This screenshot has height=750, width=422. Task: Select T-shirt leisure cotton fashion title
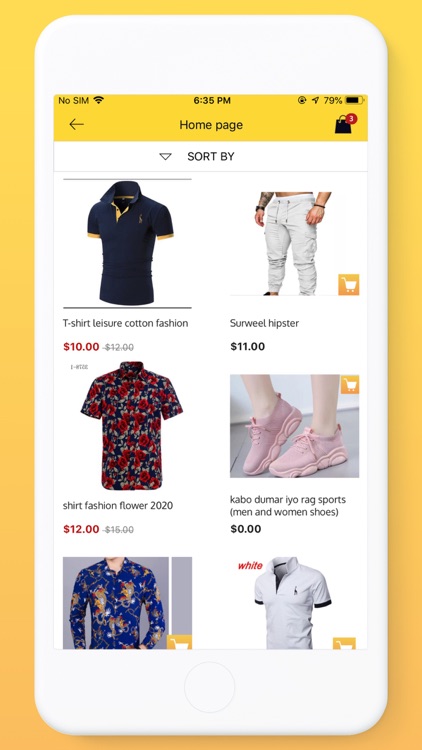[x=125, y=323]
